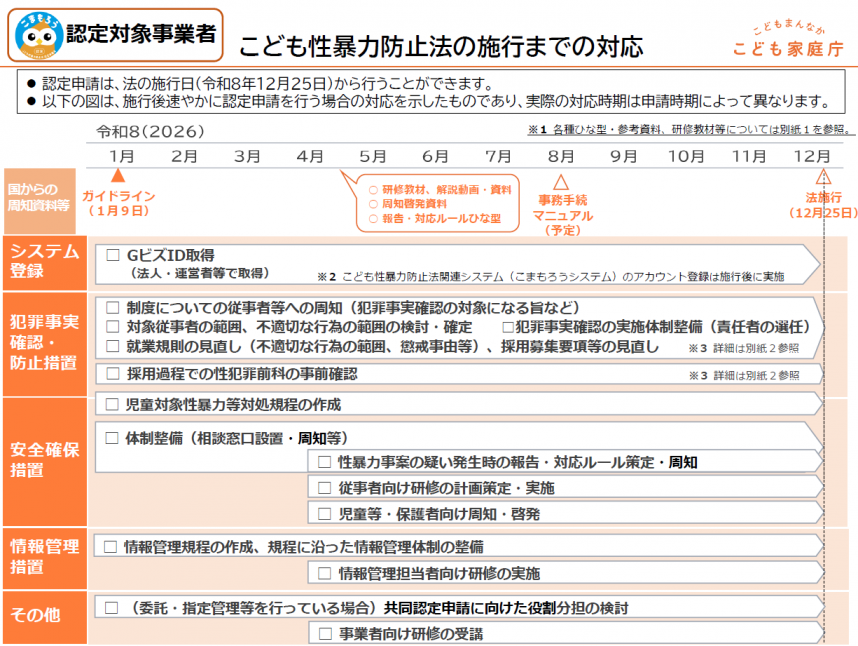Check 児童等・保護者向け周知・啓発 checkbox
Viewport: 858px width, 646px height.
324,514
